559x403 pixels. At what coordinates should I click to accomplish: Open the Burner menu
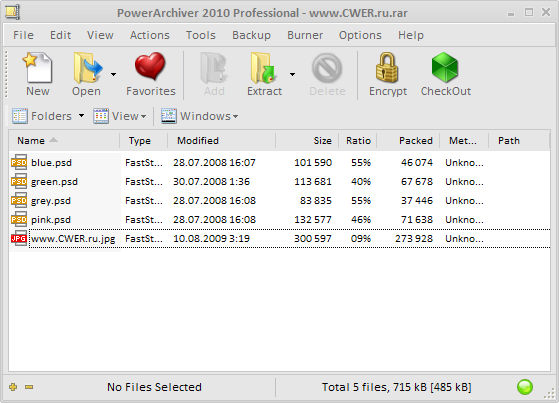pyautogui.click(x=305, y=35)
